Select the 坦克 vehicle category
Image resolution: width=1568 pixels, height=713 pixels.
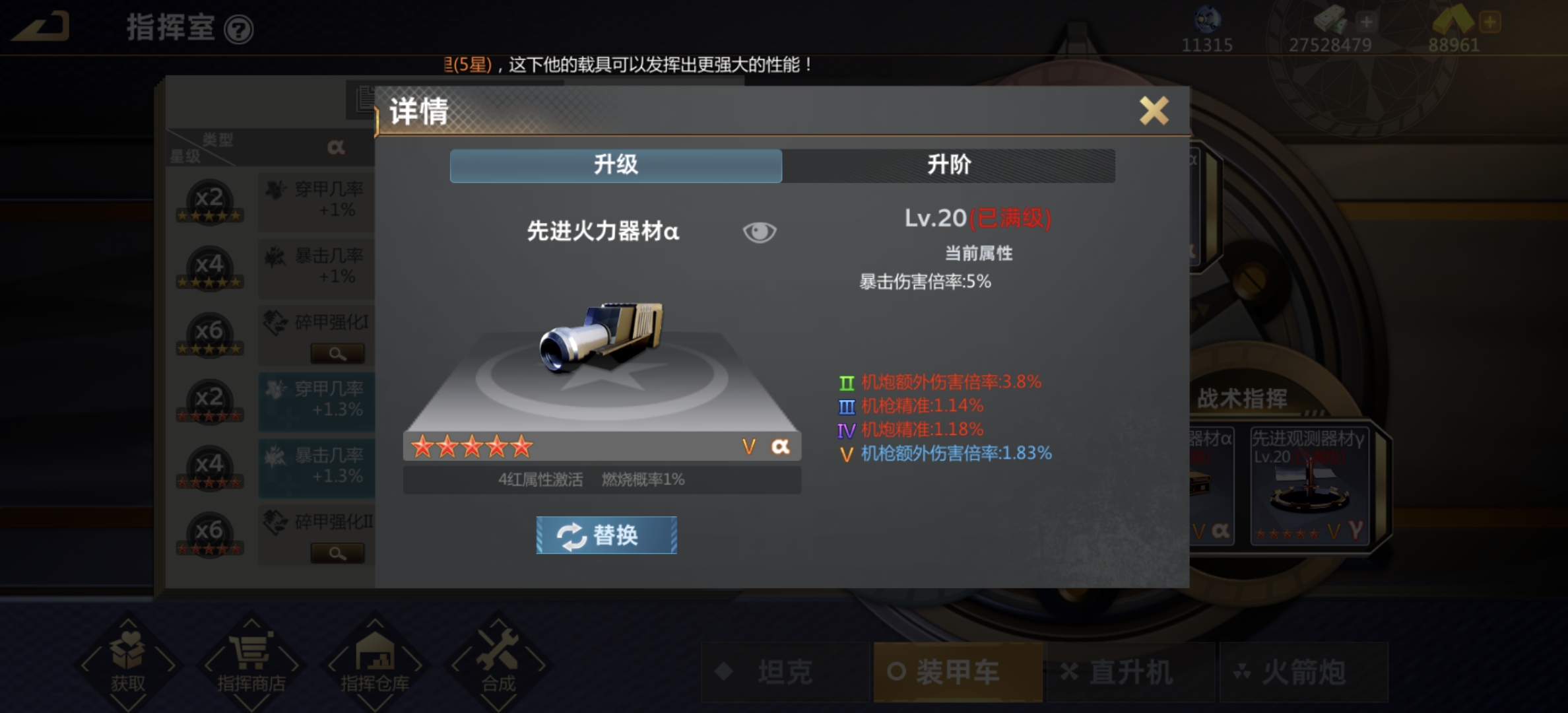click(x=785, y=672)
